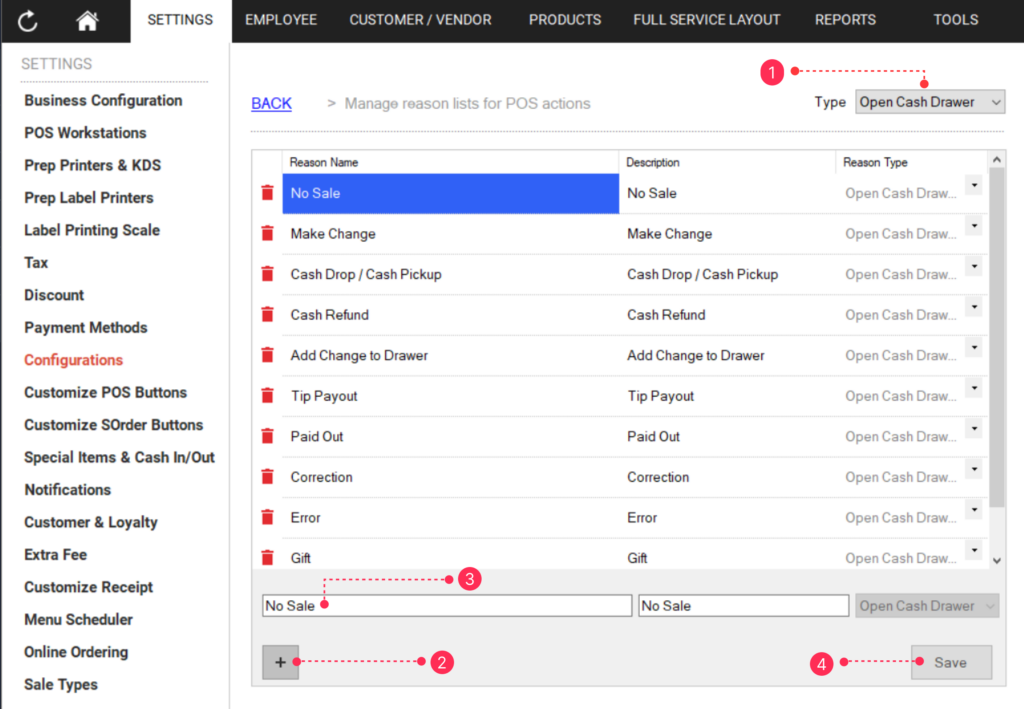Open the disabled Open Cash Drawer combo below list
Viewport: 1024px width, 709px height.
927,606
